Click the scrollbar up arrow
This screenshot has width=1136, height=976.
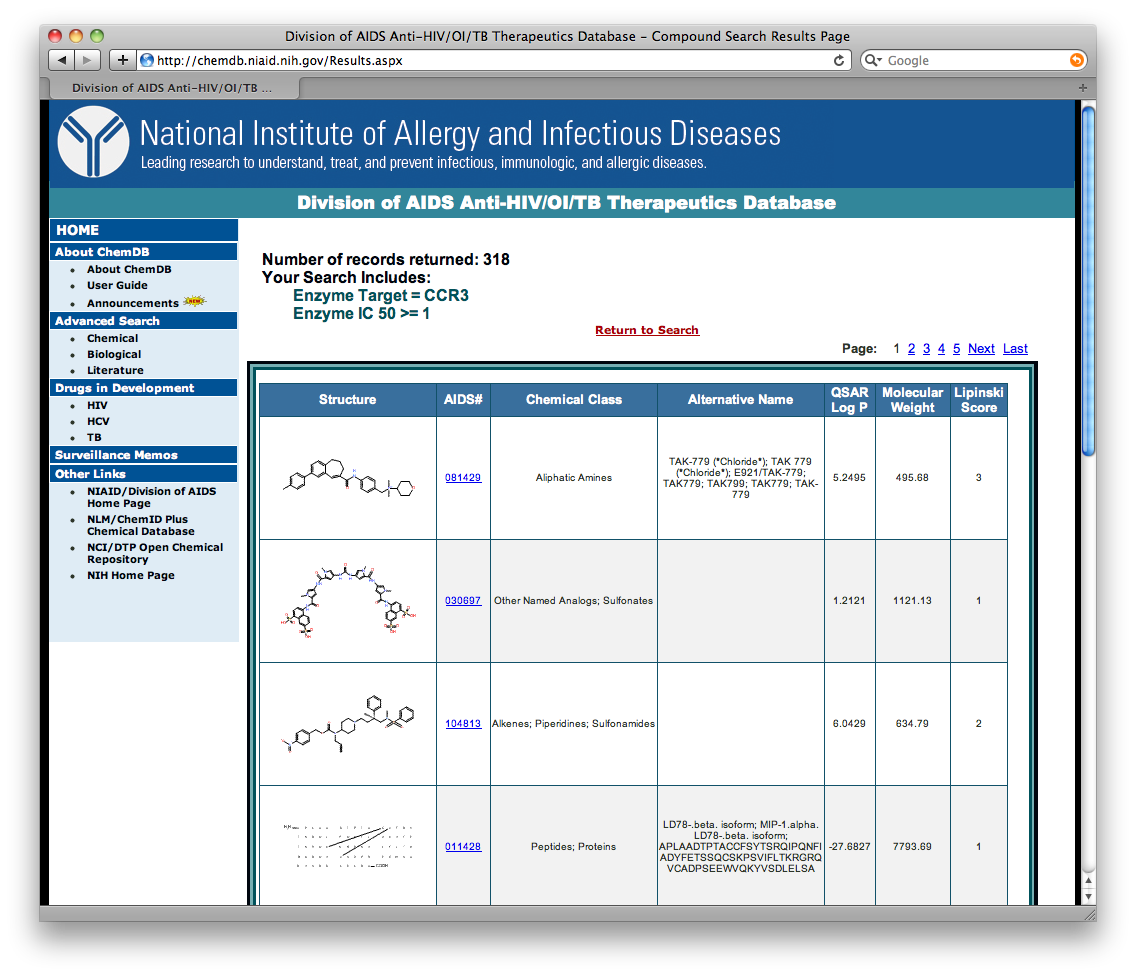[x=1088, y=881]
